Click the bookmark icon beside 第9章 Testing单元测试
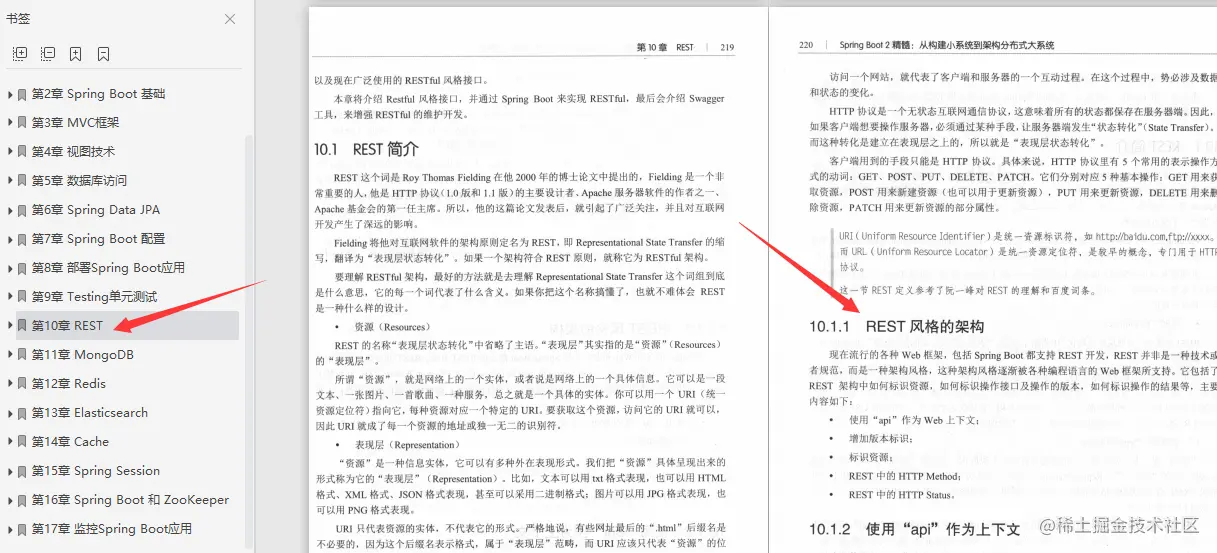 22,297
